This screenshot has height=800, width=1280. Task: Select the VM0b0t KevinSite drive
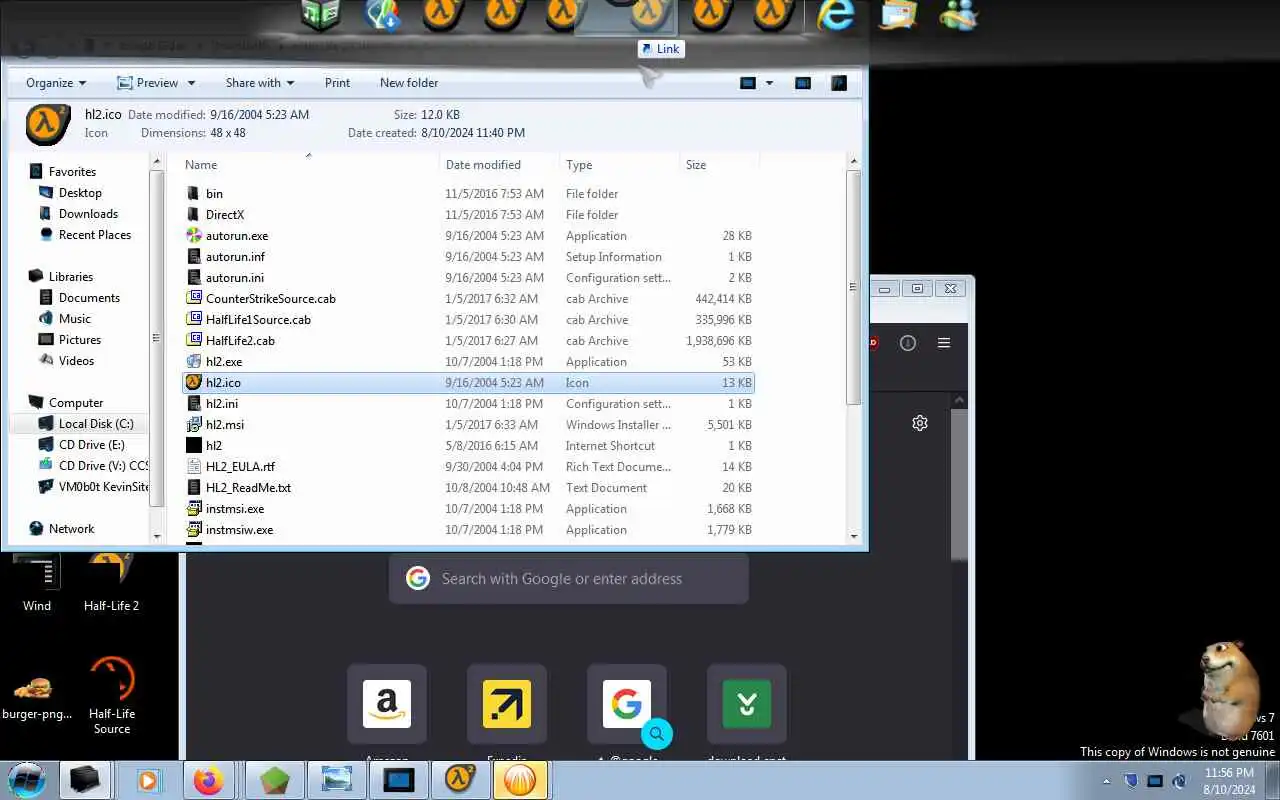(x=103, y=487)
